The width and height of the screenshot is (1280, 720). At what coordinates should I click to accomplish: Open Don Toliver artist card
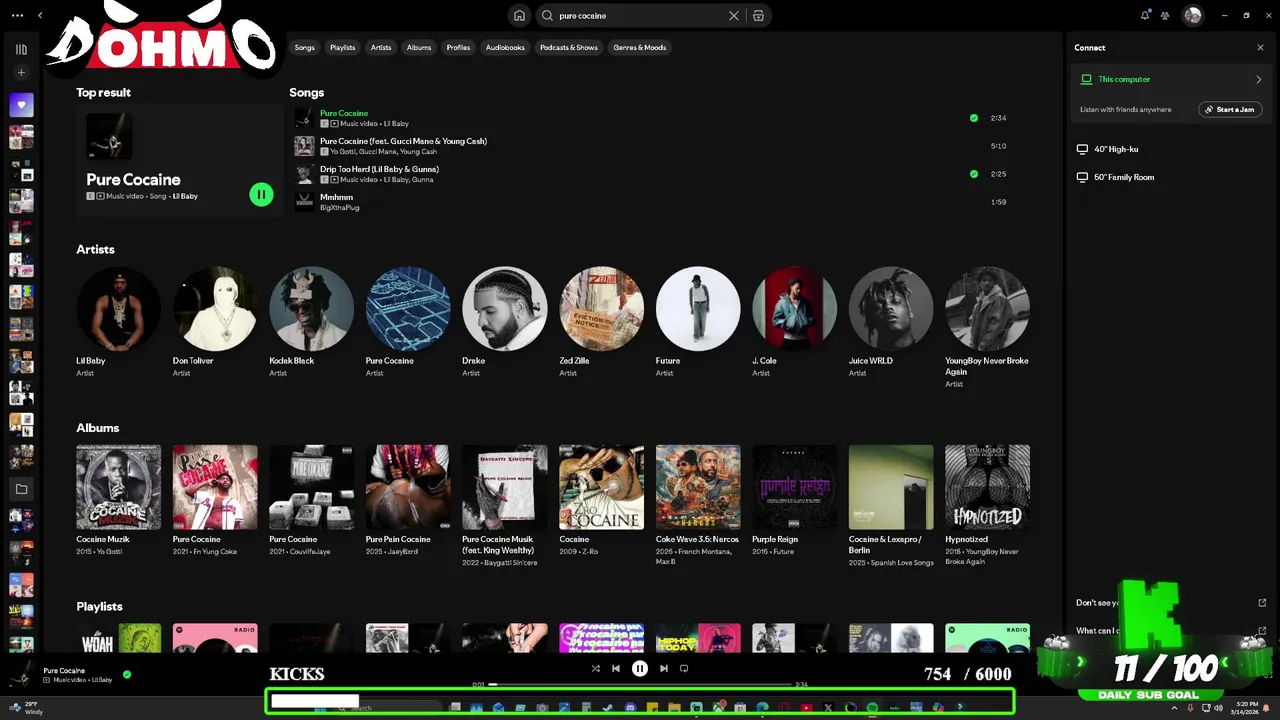coord(214,322)
